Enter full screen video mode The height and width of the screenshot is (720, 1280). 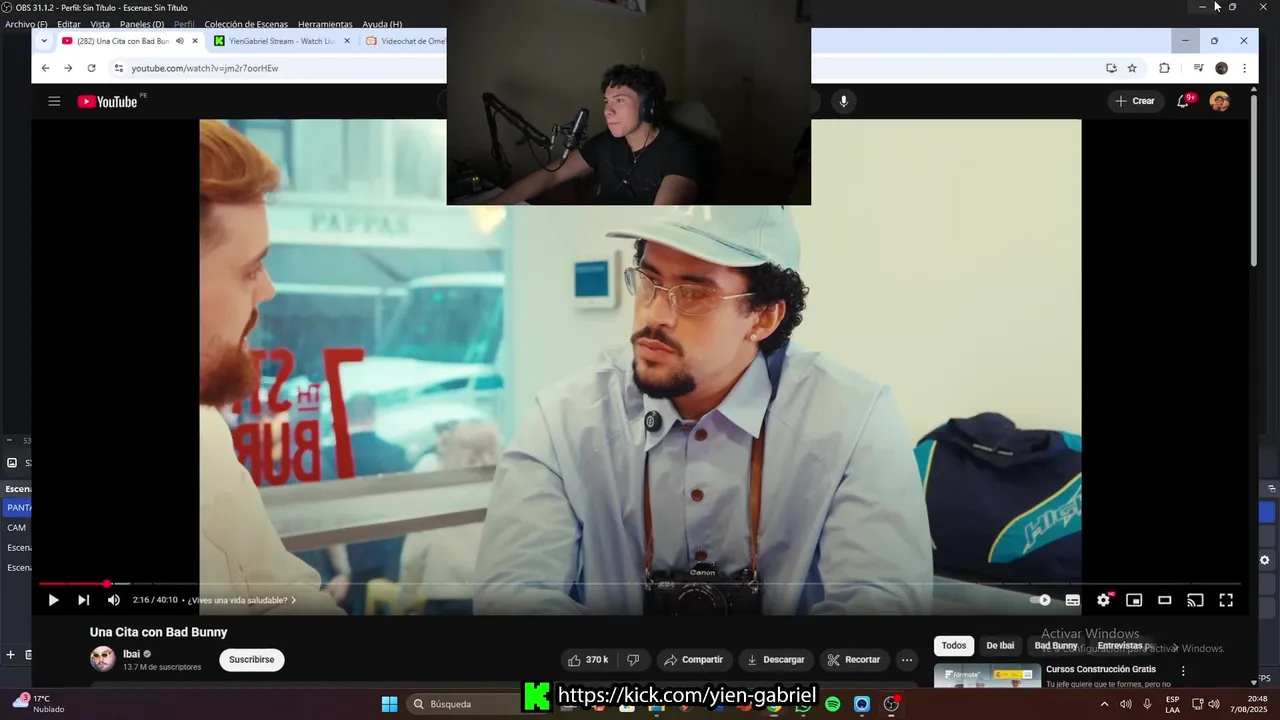[1226, 600]
